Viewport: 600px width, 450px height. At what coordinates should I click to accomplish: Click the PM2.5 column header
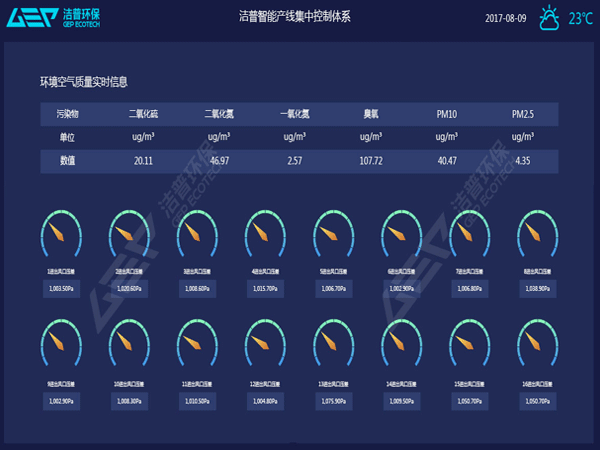point(523,114)
